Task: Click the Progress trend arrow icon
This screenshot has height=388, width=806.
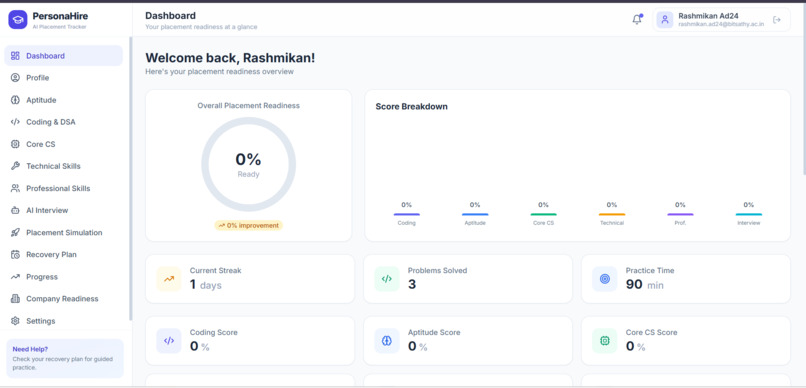Action: (15, 276)
